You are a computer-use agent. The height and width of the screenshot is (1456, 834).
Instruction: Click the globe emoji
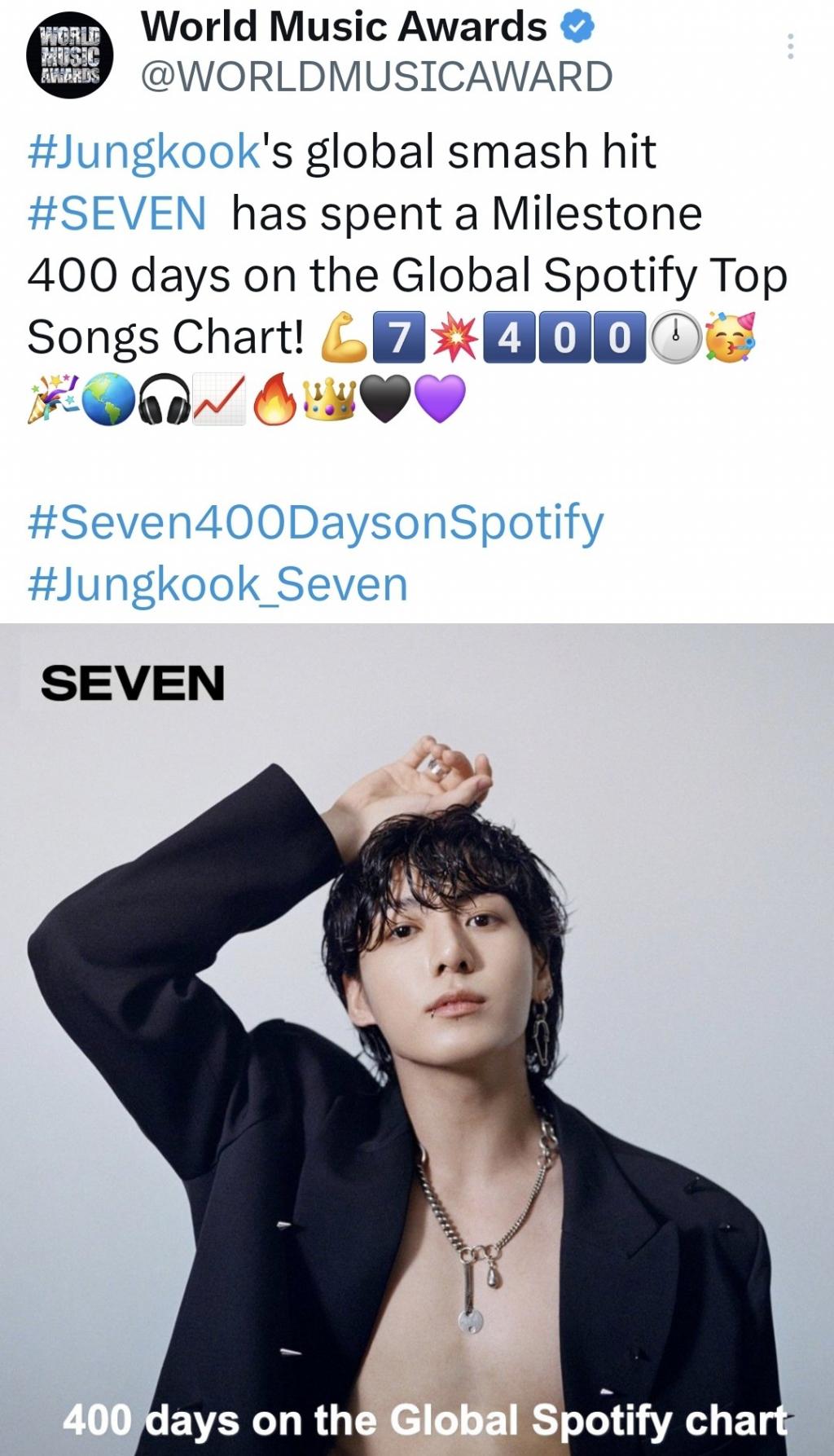click(x=108, y=399)
